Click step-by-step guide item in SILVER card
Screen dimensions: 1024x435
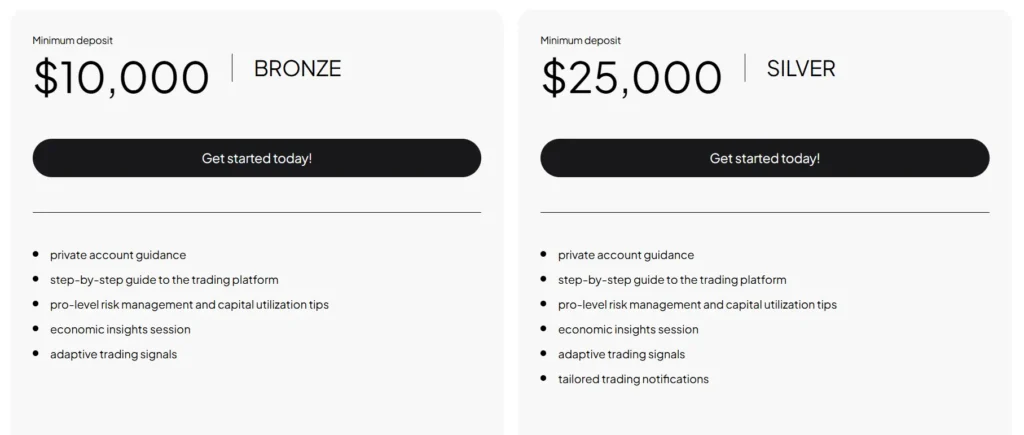coord(672,280)
